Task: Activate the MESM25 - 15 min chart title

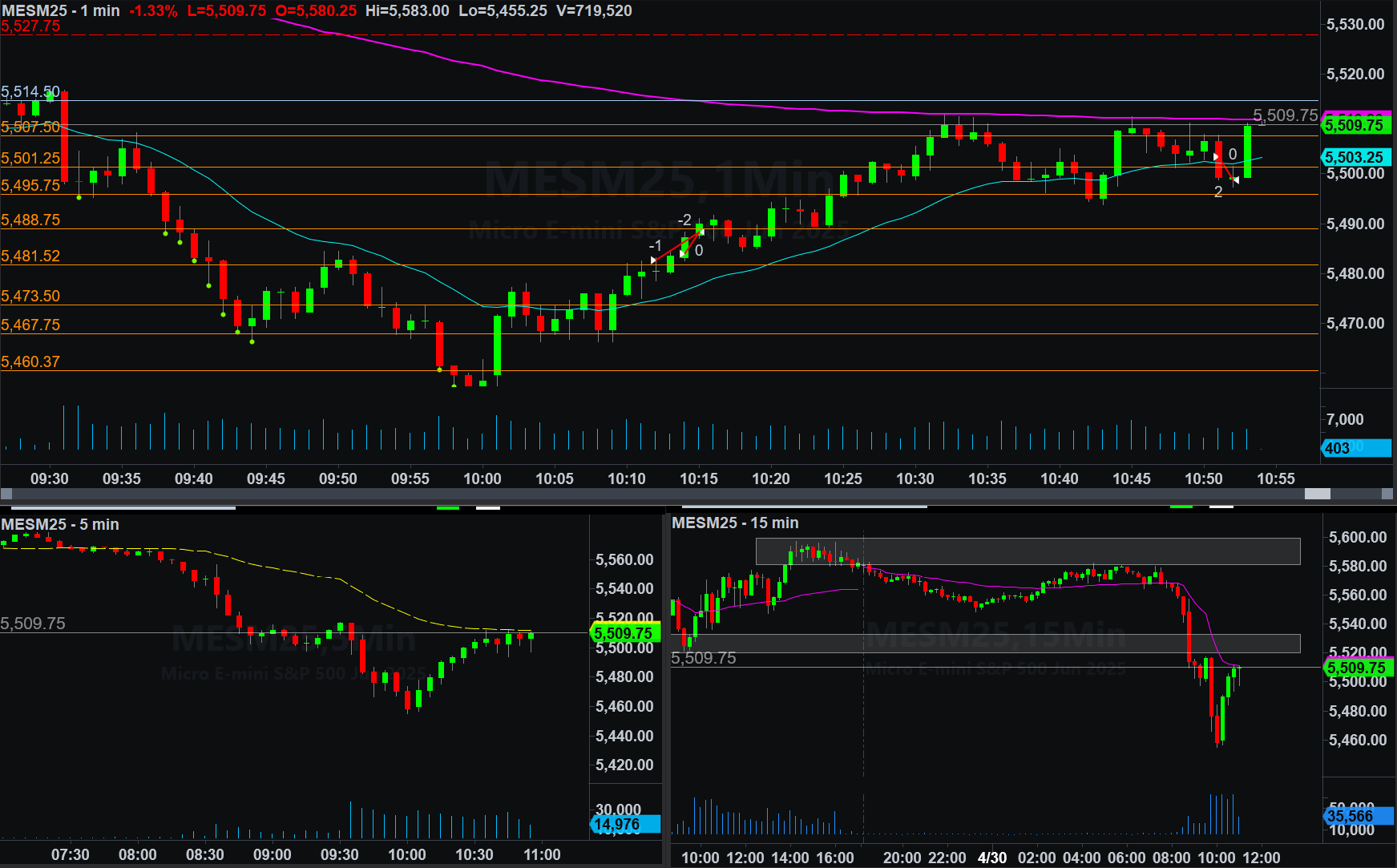Action: (735, 523)
